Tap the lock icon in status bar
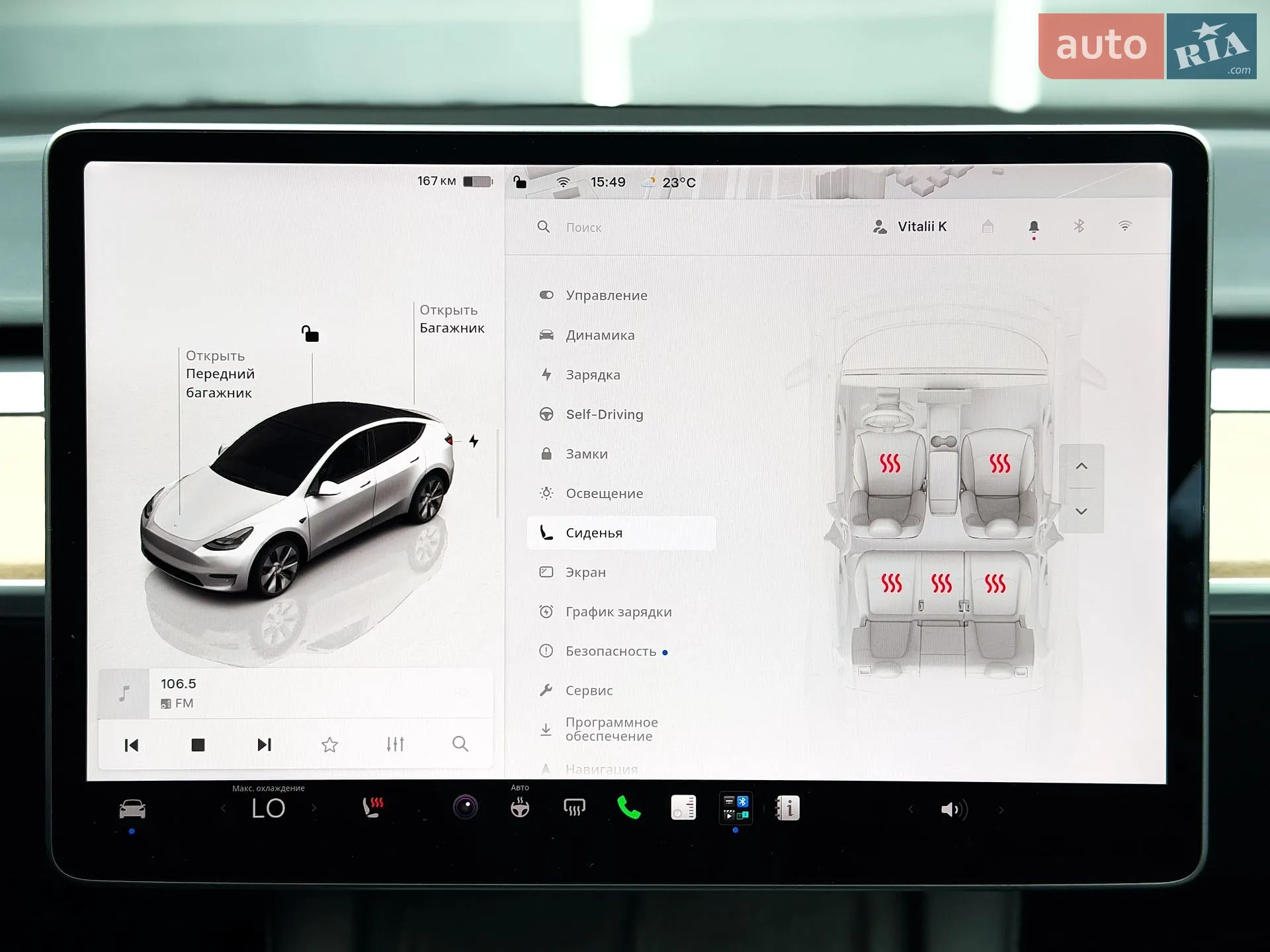 (520, 182)
